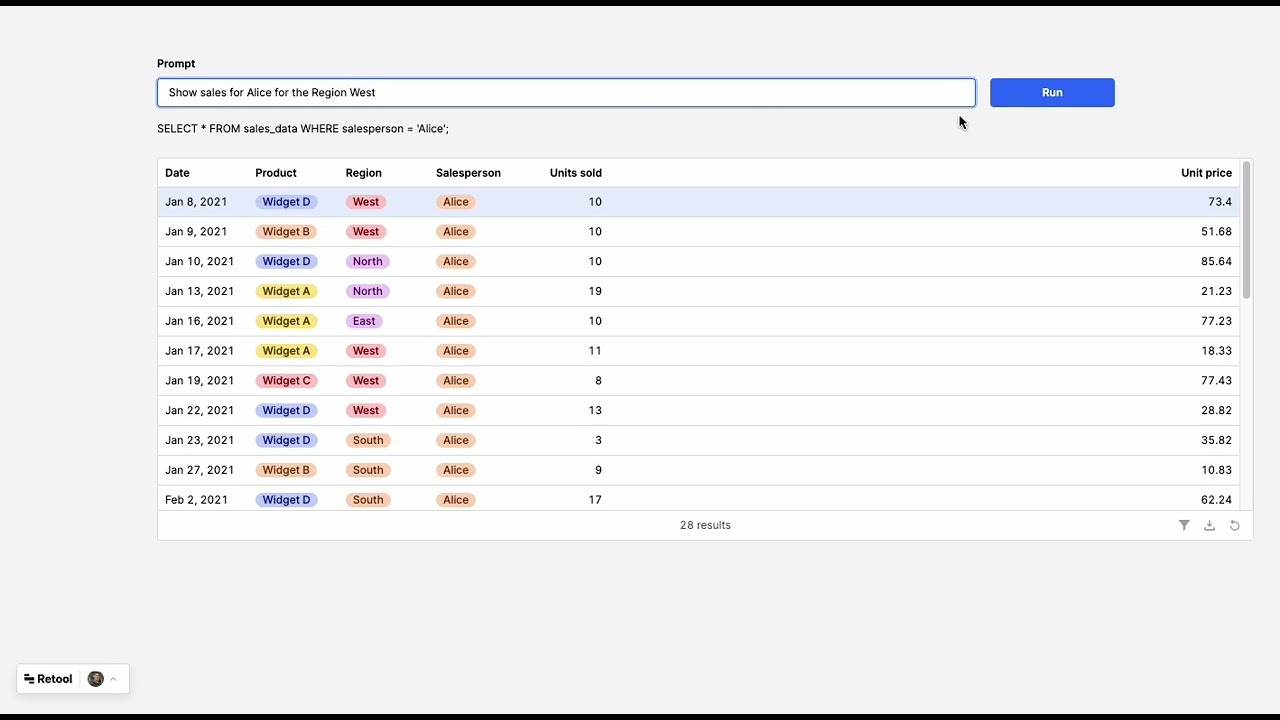Open the table filter icon
This screenshot has height=720, width=1280.
point(1184,525)
